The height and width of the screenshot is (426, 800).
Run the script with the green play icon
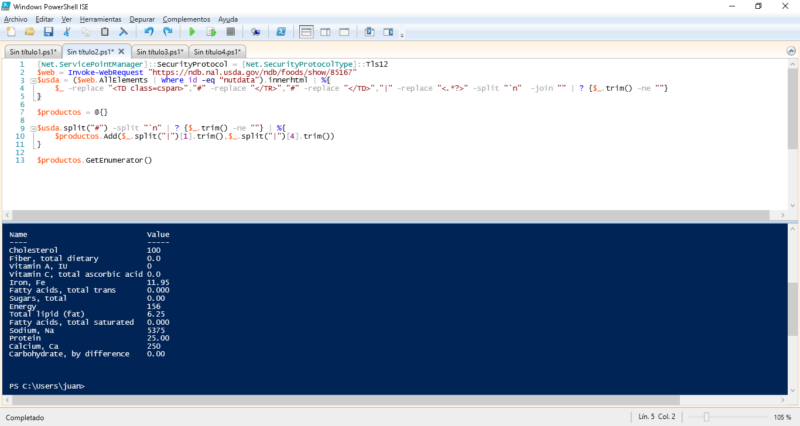tap(192, 32)
